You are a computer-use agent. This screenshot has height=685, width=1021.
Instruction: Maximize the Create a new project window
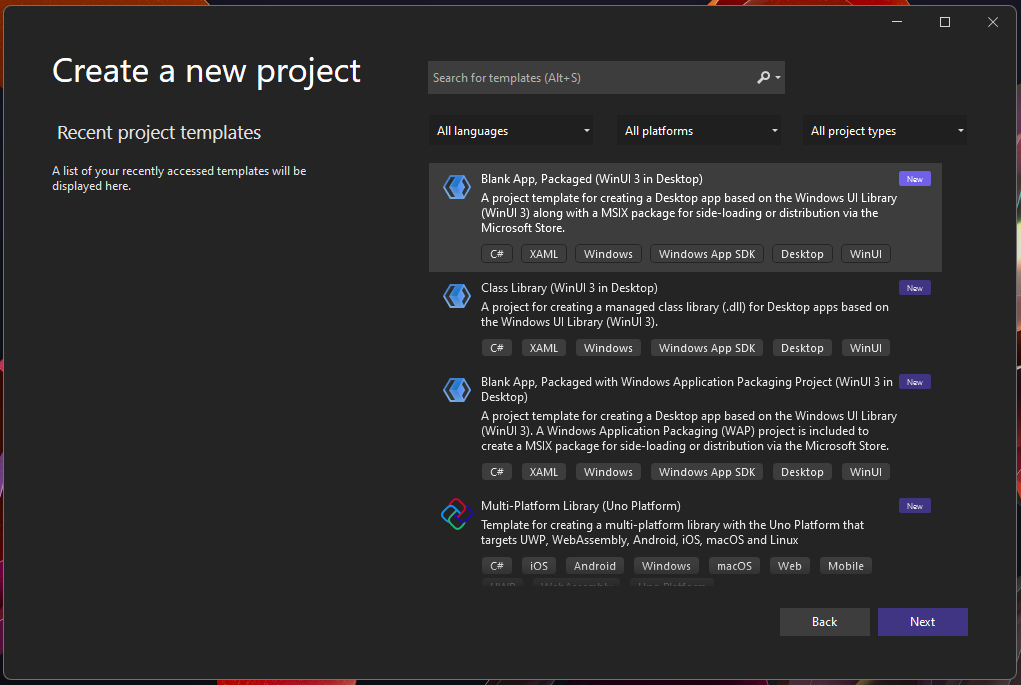(945, 22)
